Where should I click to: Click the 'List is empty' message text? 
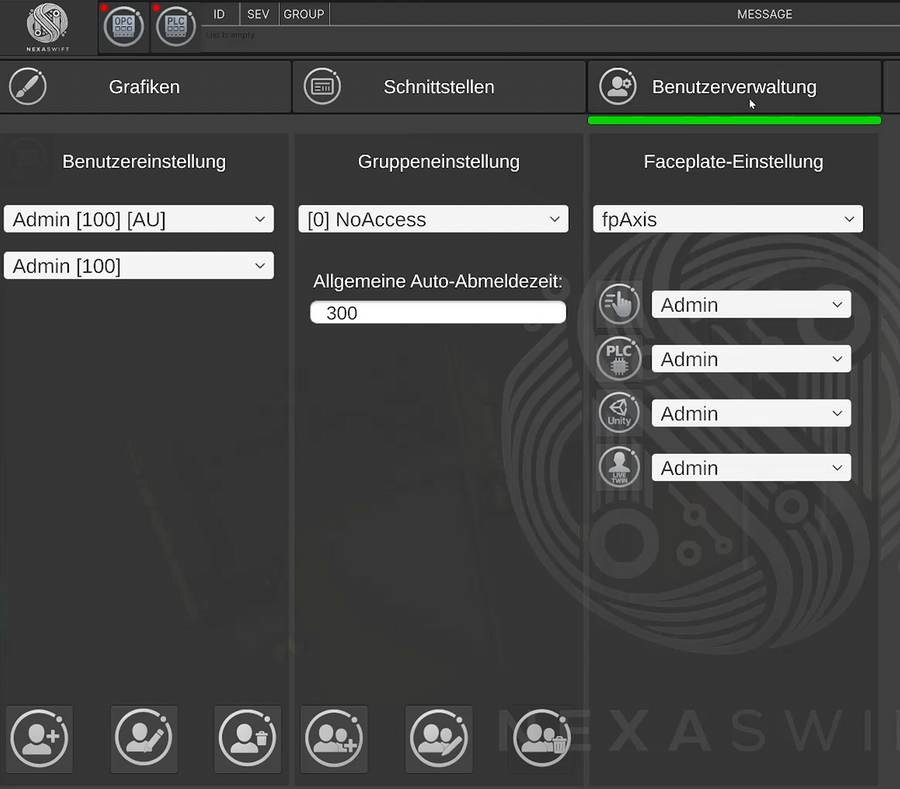(x=231, y=35)
